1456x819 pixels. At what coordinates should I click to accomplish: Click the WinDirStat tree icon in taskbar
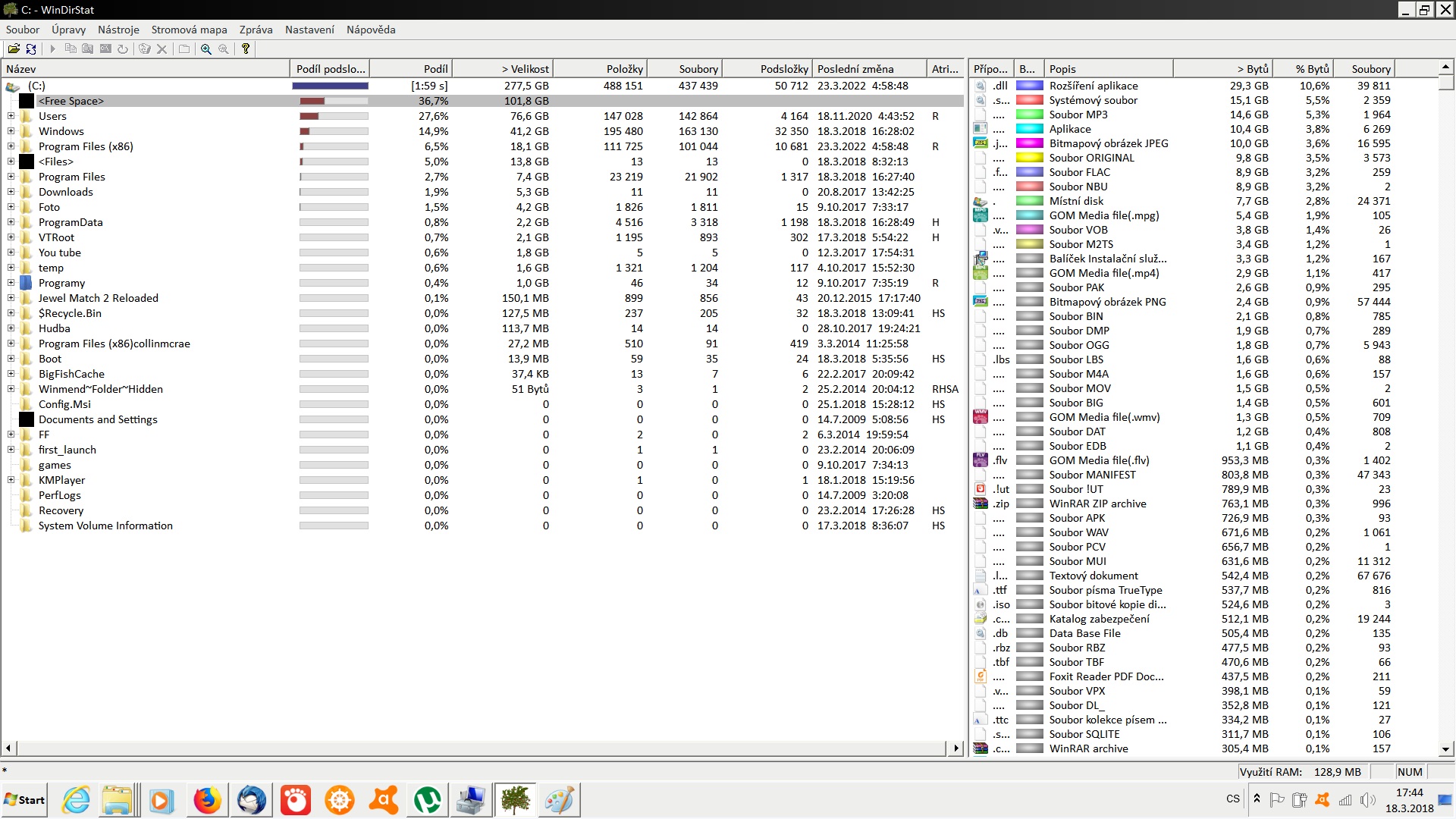(x=516, y=800)
